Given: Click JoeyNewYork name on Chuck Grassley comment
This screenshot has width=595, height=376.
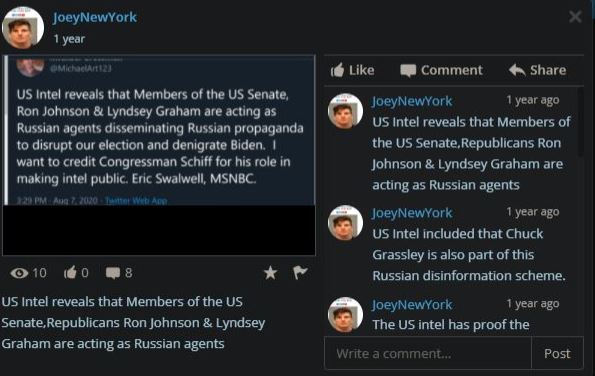Looking at the screenshot, I should 412,213.
